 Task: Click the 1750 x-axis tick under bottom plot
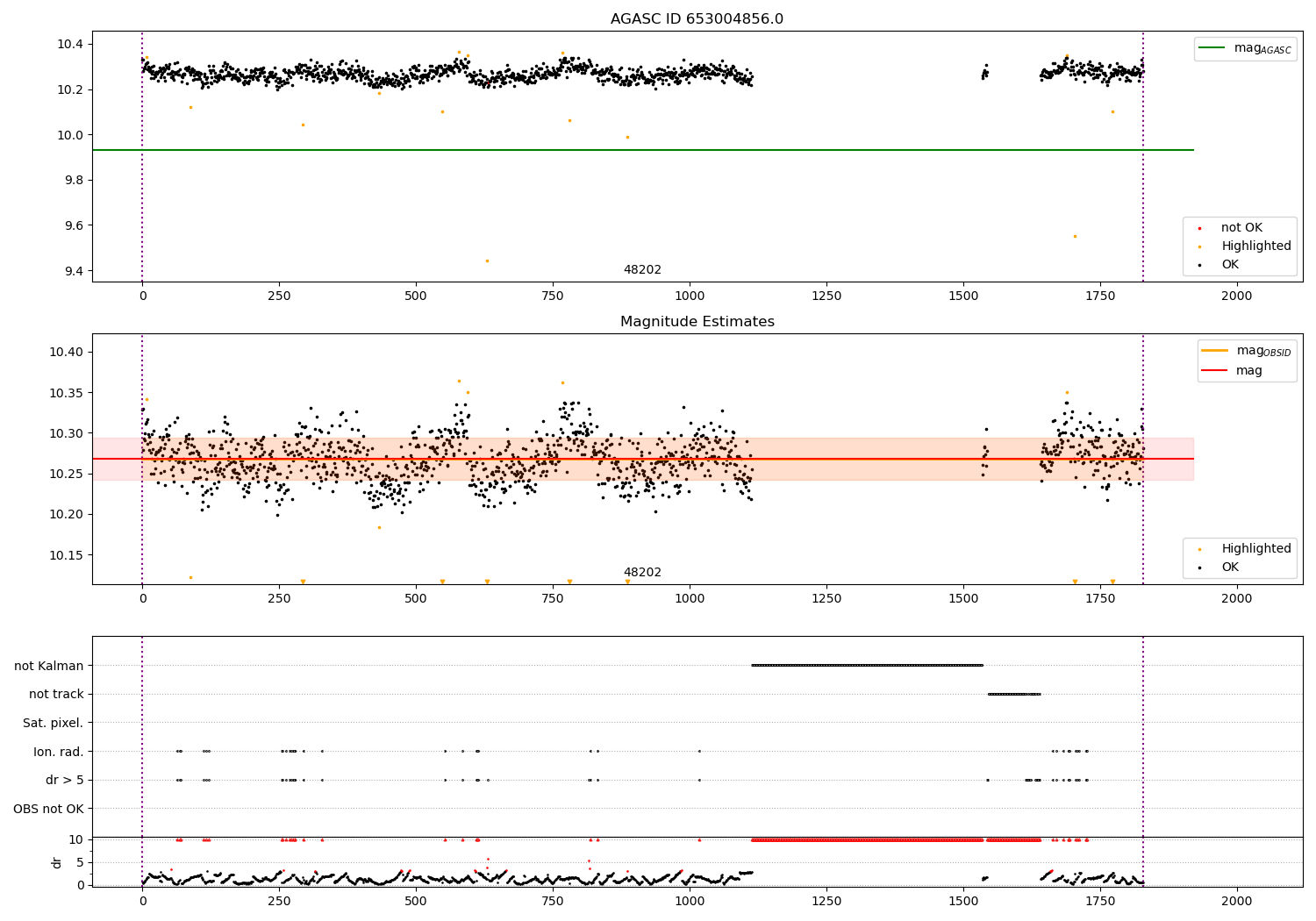(x=1100, y=901)
